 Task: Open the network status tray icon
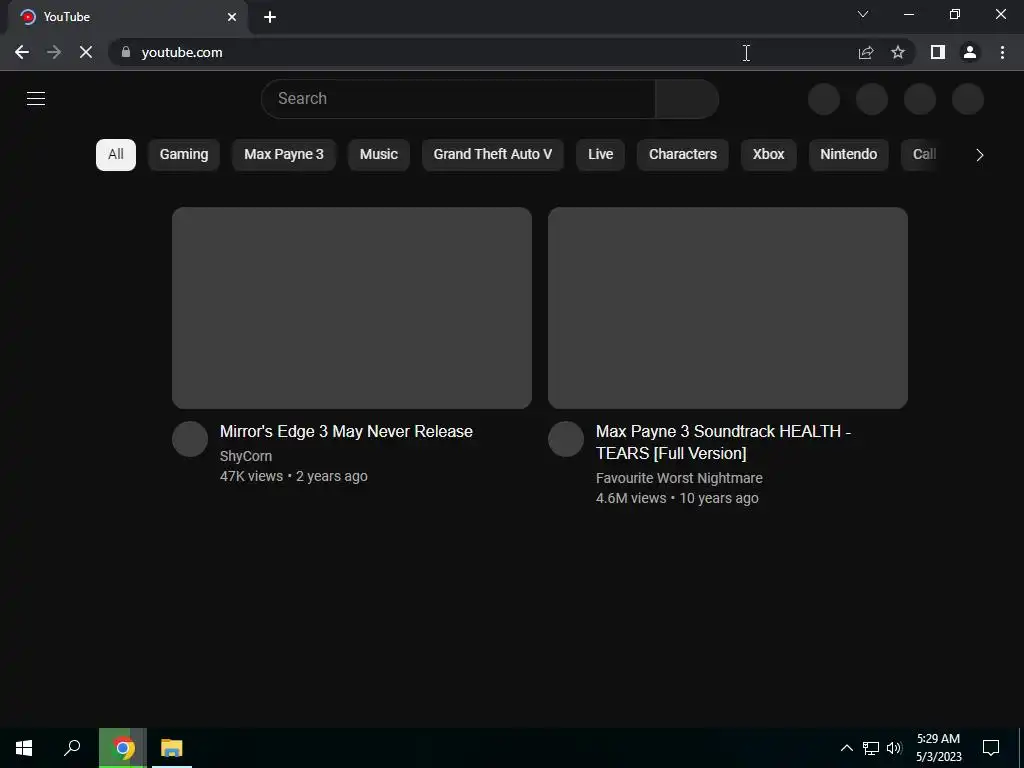pos(871,748)
